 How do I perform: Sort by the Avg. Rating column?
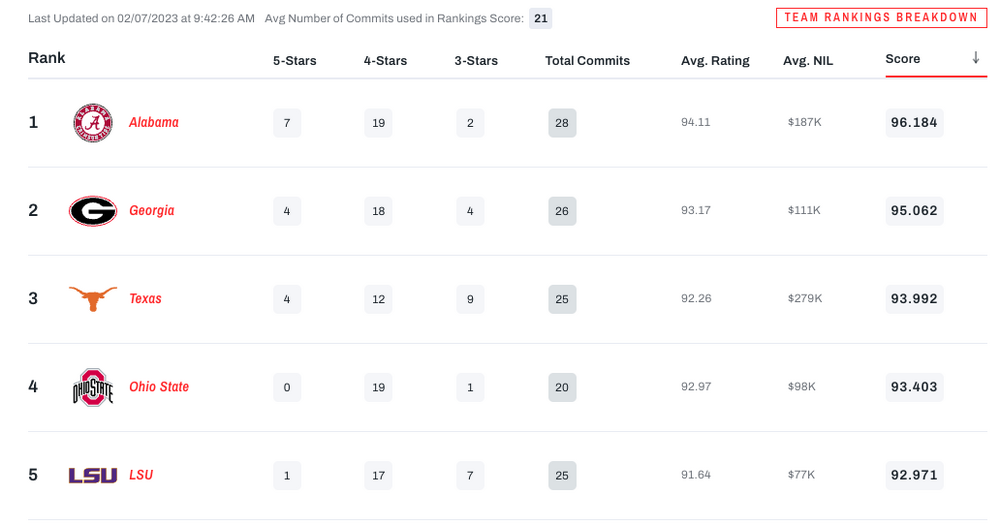point(715,61)
